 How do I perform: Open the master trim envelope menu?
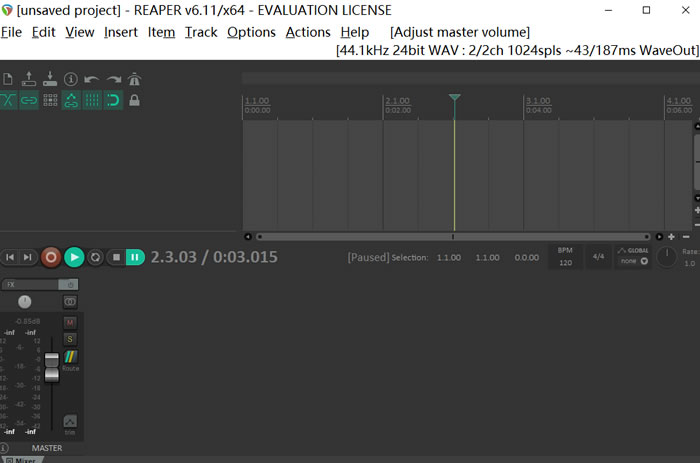70,423
